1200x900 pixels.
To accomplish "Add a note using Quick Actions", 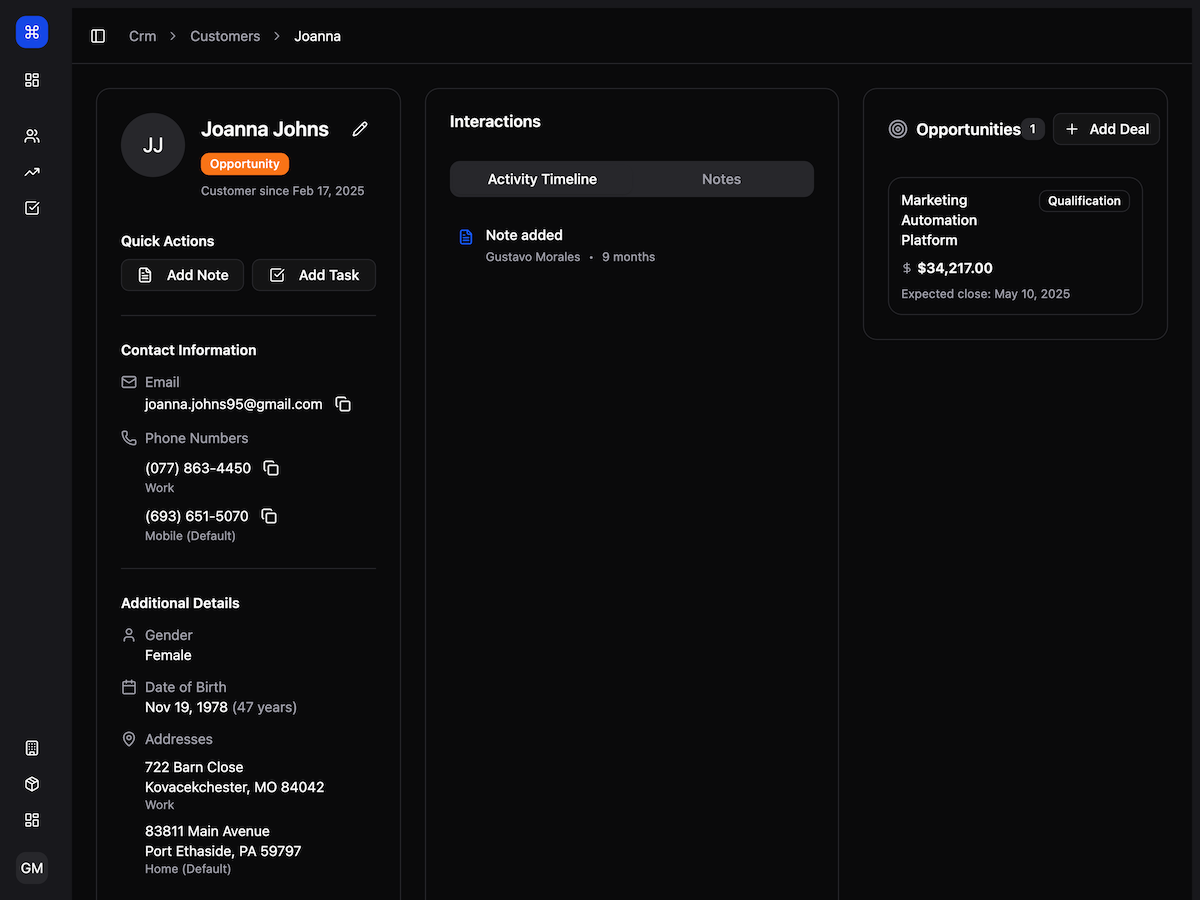I will click(x=182, y=274).
